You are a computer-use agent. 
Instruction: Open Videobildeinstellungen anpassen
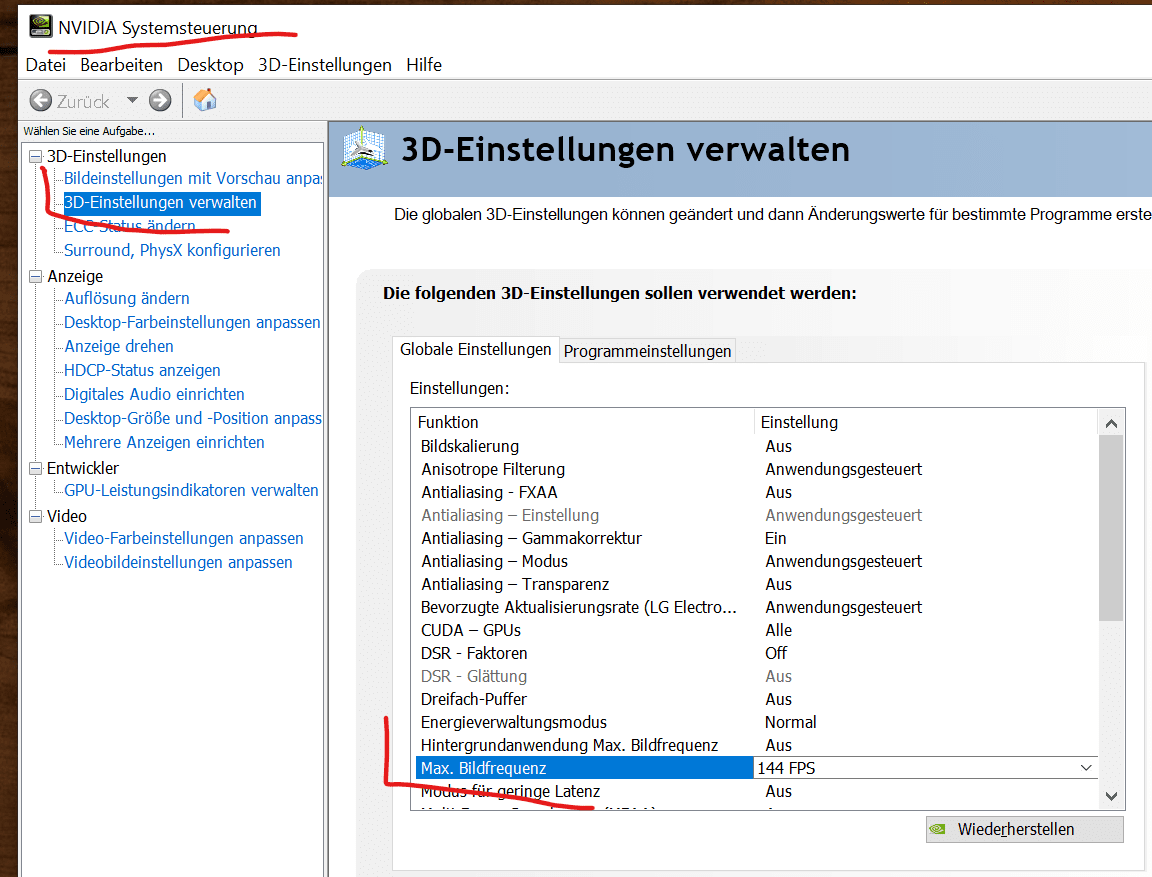(x=179, y=562)
